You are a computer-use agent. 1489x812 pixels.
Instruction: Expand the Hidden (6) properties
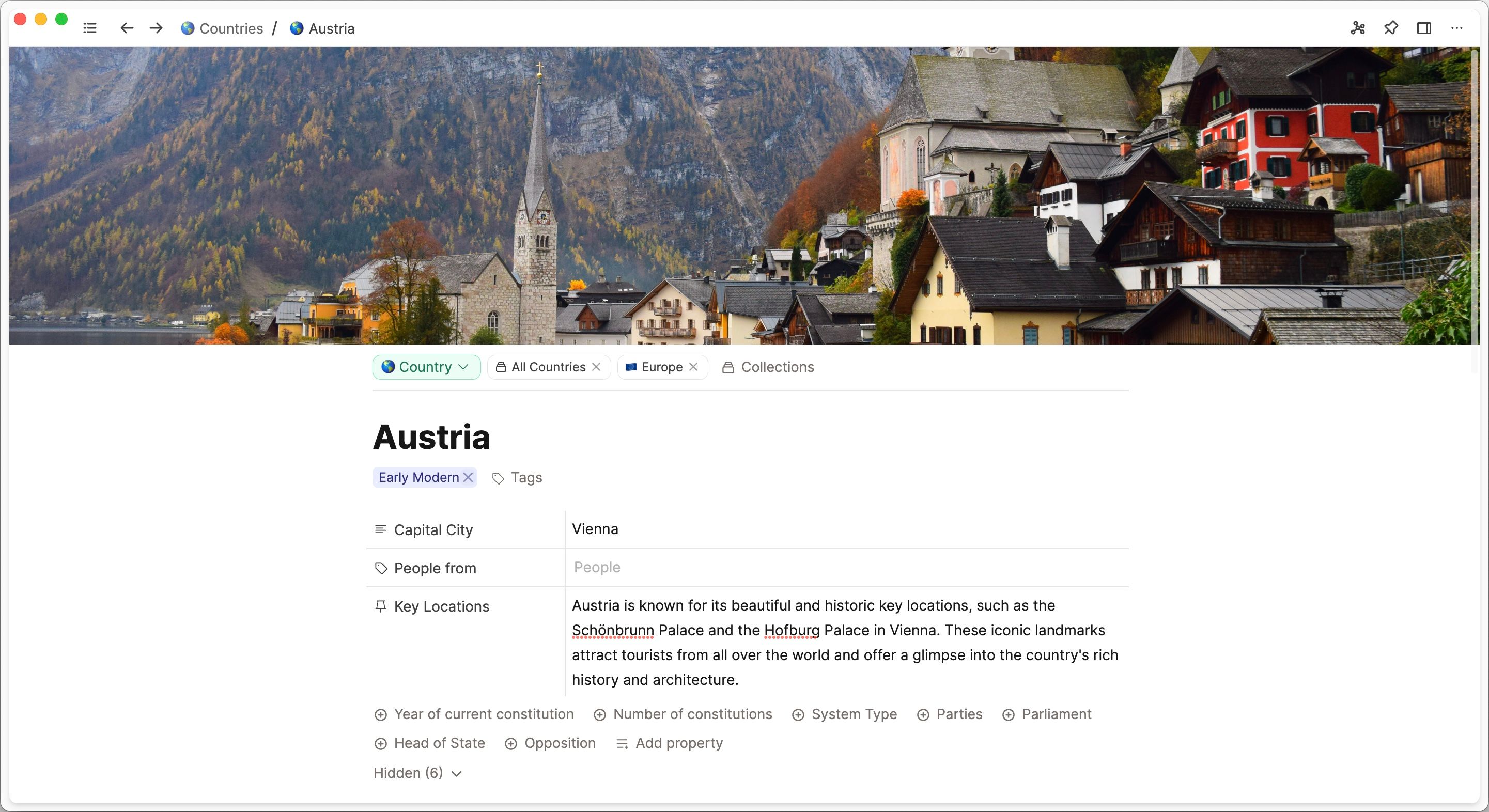pyautogui.click(x=417, y=773)
